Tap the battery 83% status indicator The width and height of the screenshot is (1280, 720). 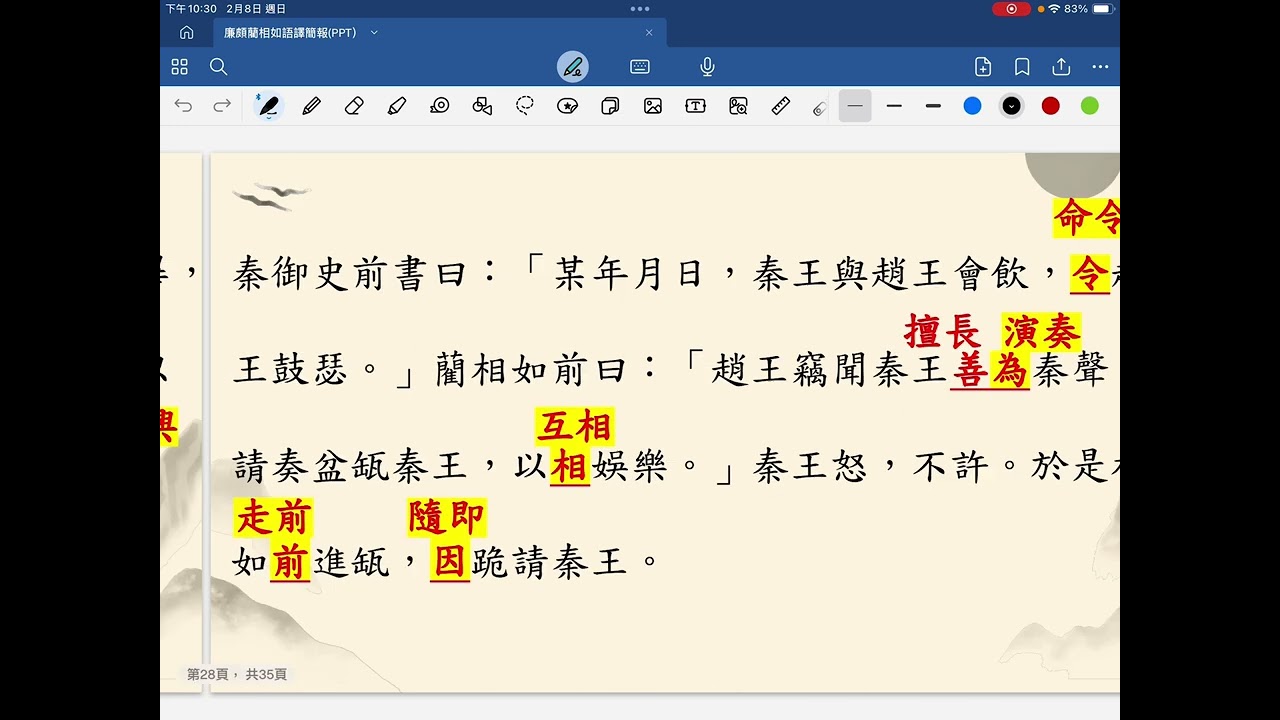point(1088,9)
